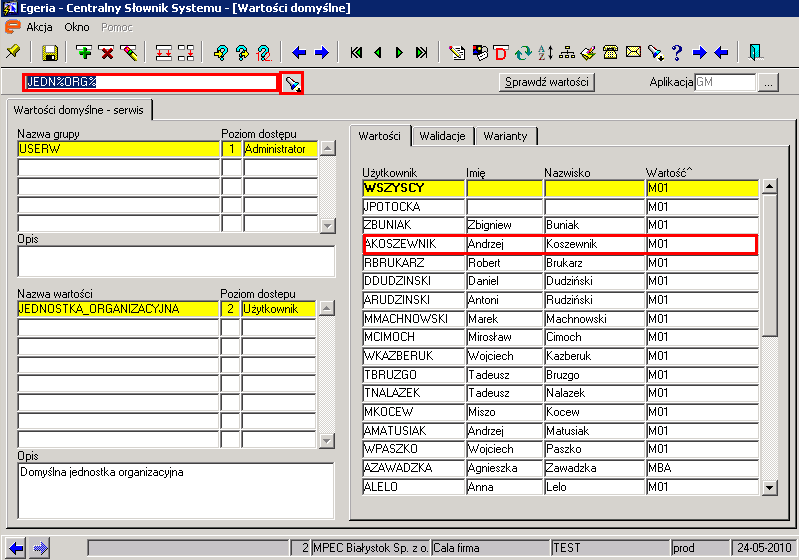Open help with the blue question mark
The height and width of the screenshot is (560, 799).
point(677,52)
